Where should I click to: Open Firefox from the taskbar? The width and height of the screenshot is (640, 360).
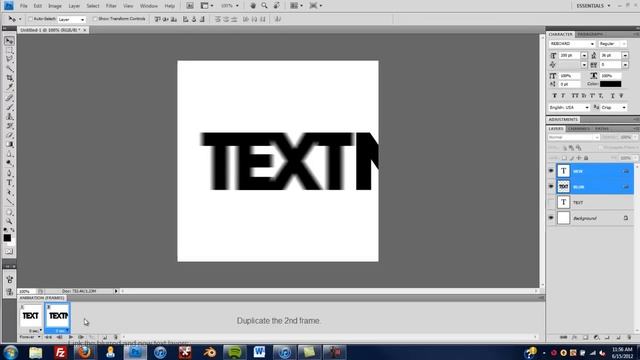click(85, 352)
